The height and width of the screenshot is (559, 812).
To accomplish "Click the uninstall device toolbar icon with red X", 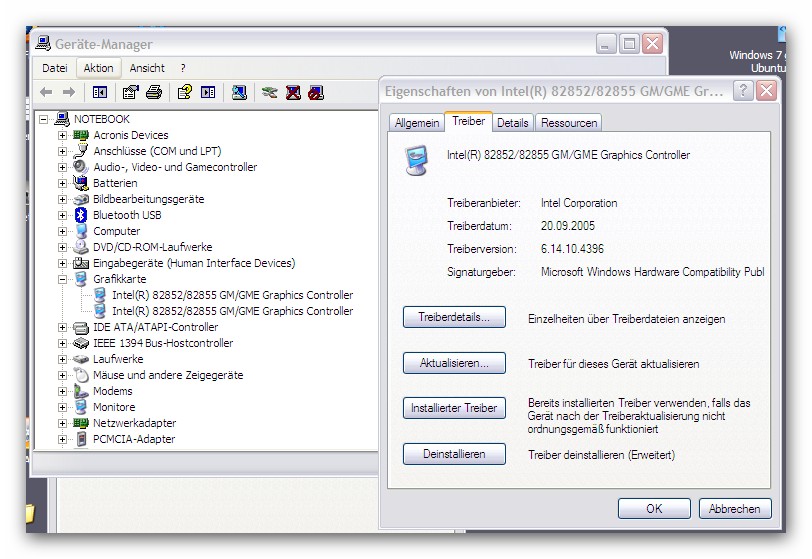I will point(293,92).
